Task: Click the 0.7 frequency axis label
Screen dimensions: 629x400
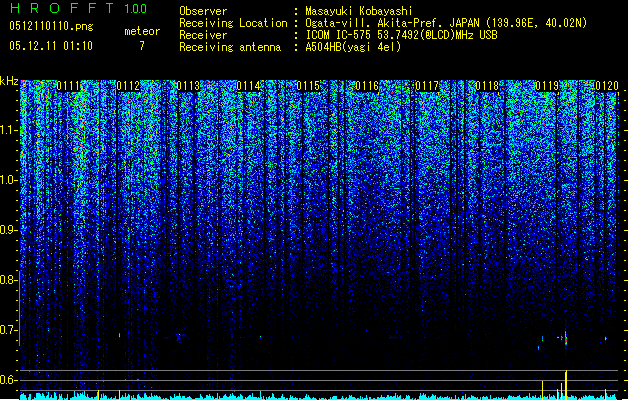Action: (x=9, y=330)
